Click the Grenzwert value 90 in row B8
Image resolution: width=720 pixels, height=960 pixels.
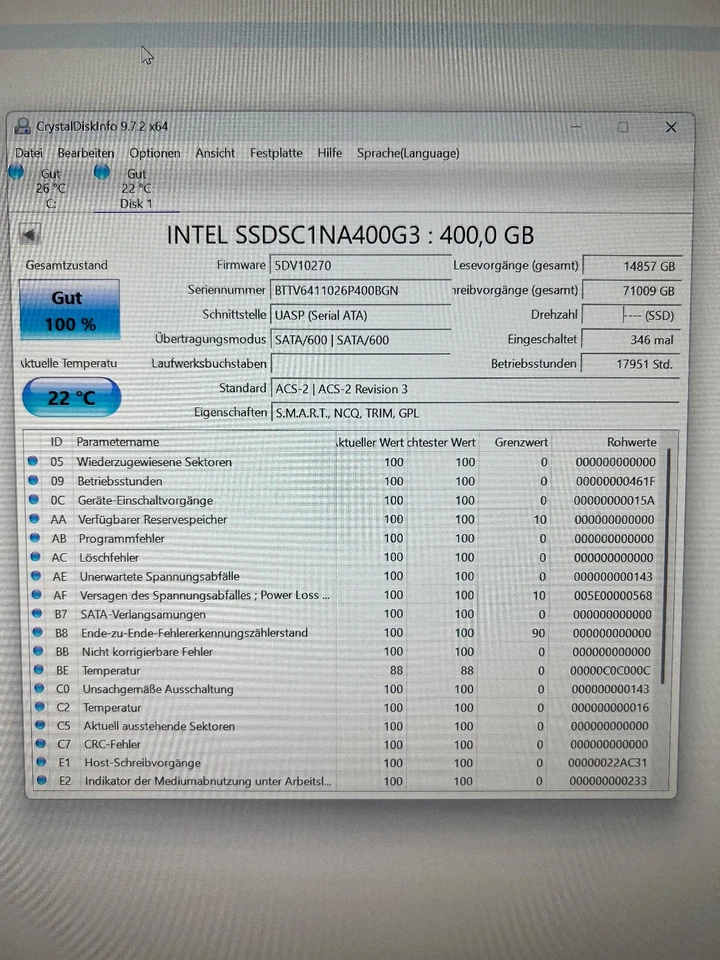(539, 633)
